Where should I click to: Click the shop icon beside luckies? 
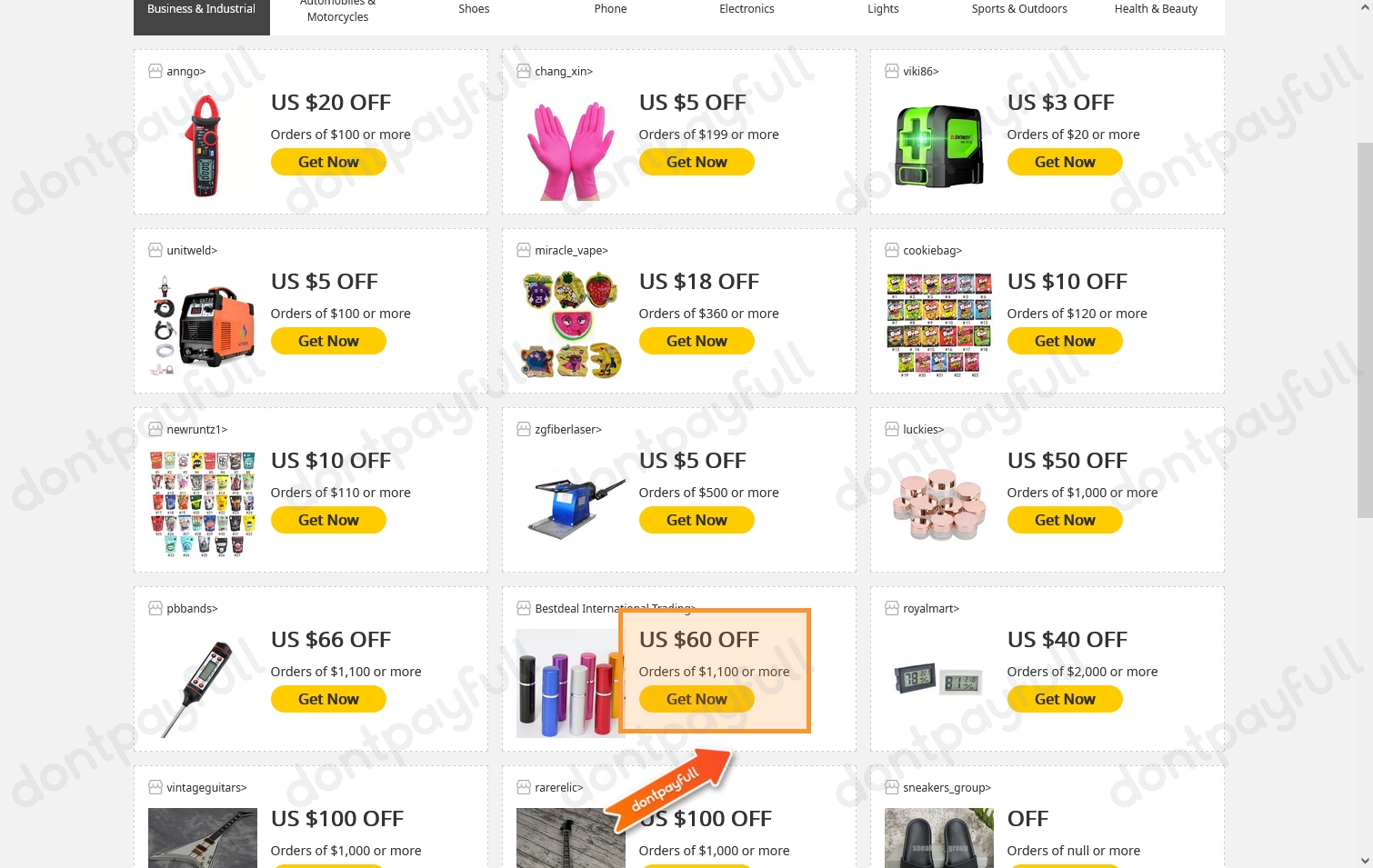[x=892, y=429]
